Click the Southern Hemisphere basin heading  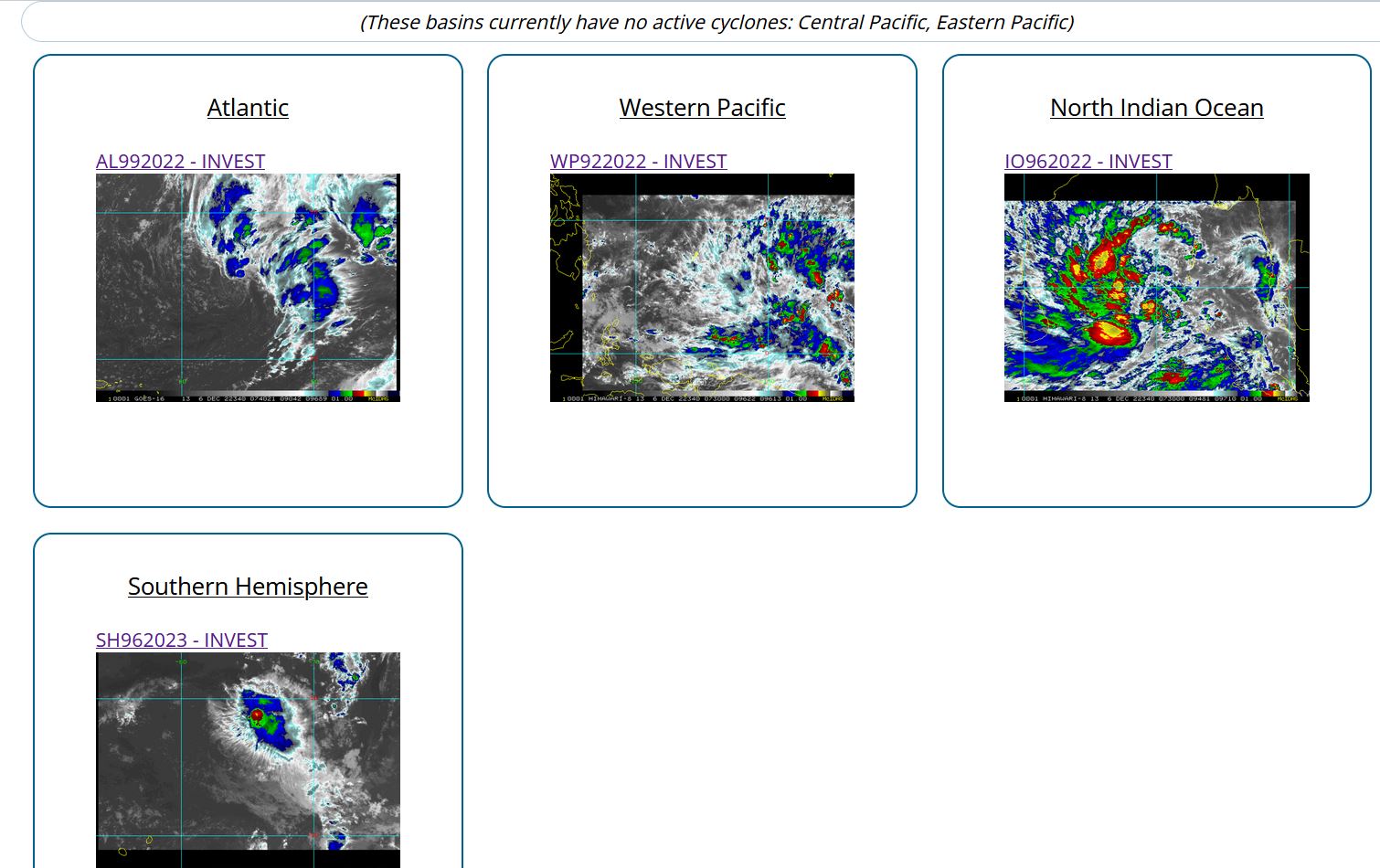248,587
